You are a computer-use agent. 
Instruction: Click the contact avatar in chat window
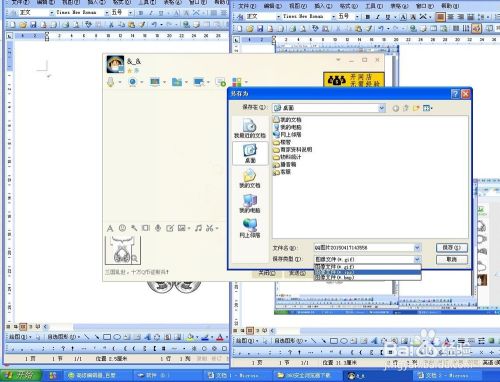coord(115,64)
